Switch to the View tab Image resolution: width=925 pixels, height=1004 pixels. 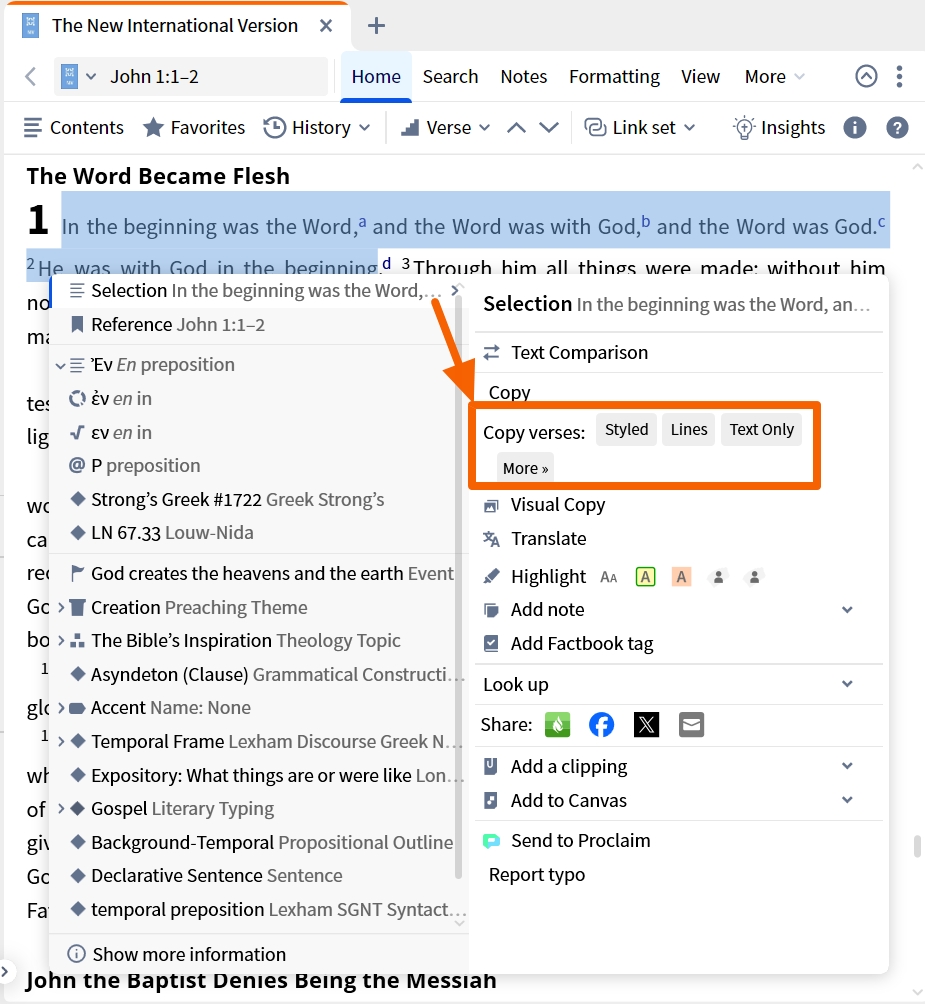tap(700, 76)
